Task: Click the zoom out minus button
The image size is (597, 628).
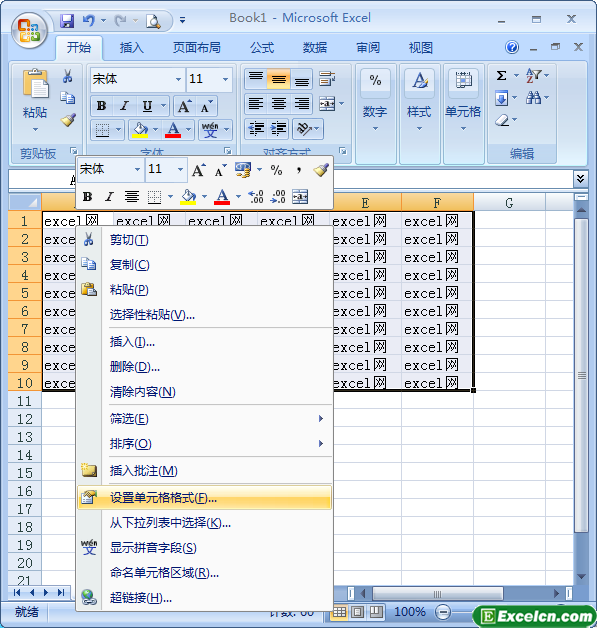Action: (443, 612)
